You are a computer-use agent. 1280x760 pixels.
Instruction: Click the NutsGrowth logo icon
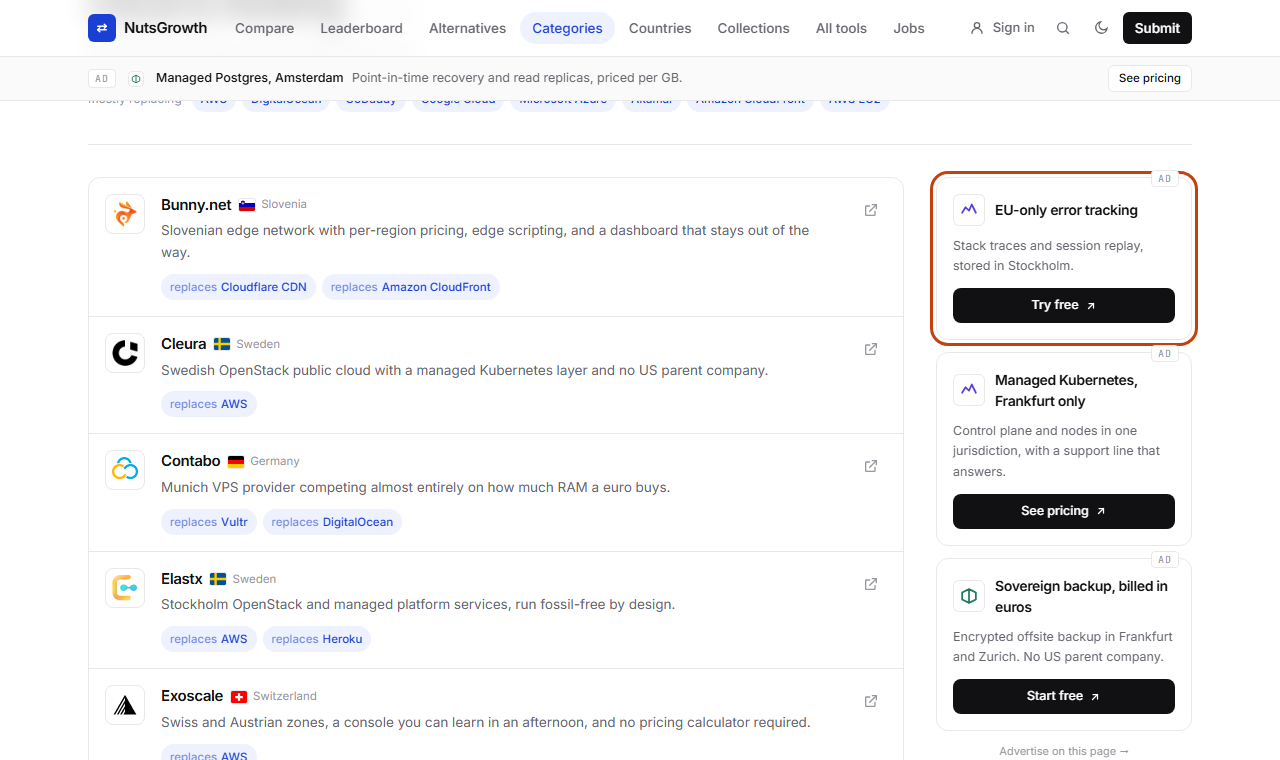(102, 28)
